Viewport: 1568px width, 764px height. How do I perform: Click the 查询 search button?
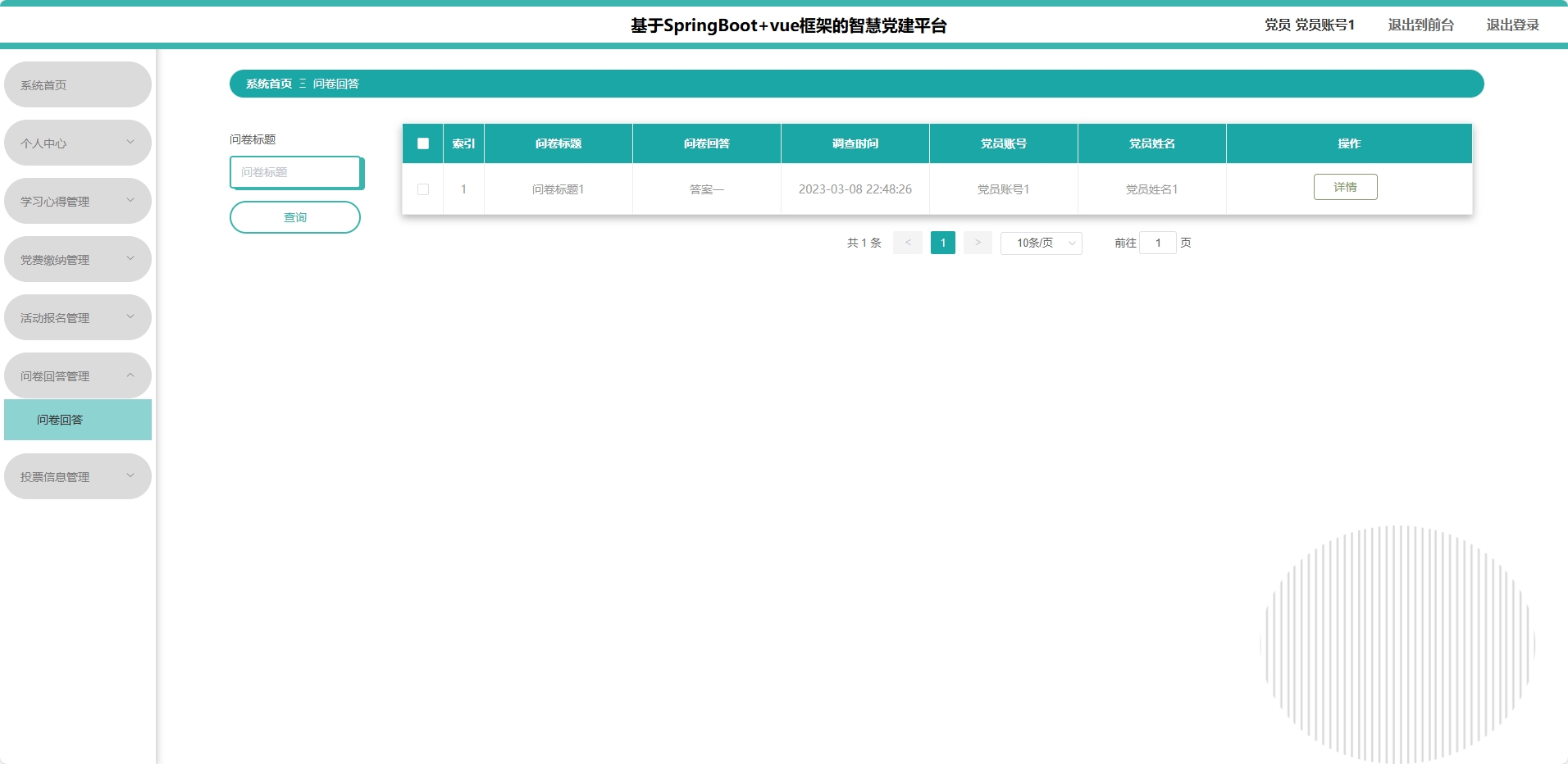click(295, 217)
